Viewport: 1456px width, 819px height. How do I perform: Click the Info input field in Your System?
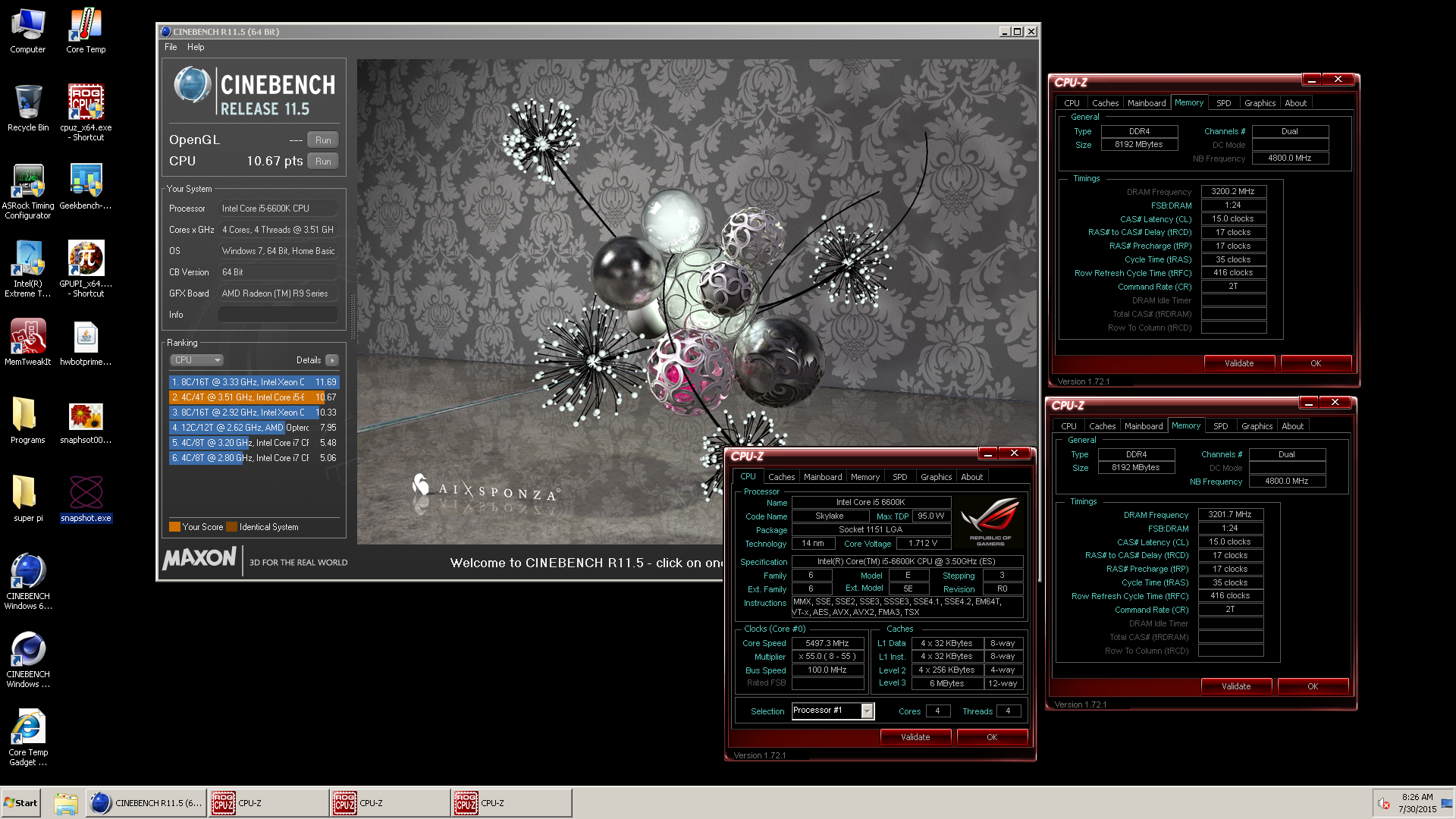point(278,315)
